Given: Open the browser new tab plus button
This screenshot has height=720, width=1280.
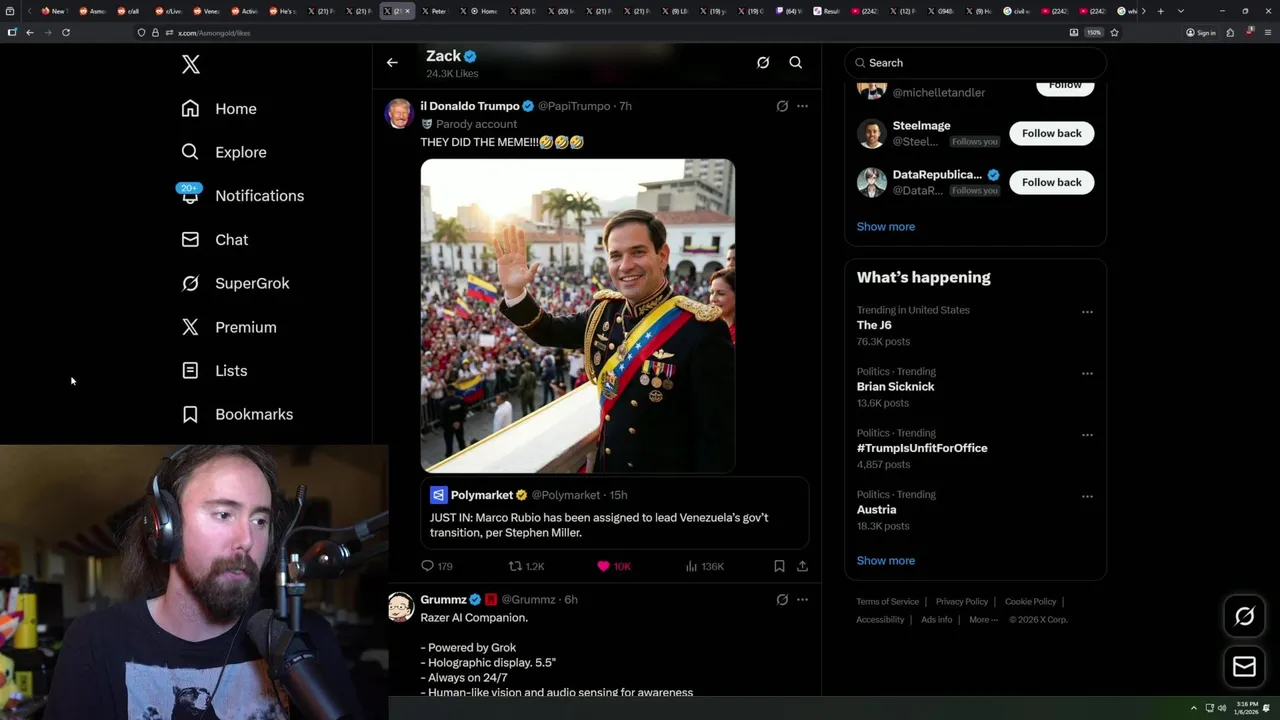Looking at the screenshot, I should (1160, 11).
